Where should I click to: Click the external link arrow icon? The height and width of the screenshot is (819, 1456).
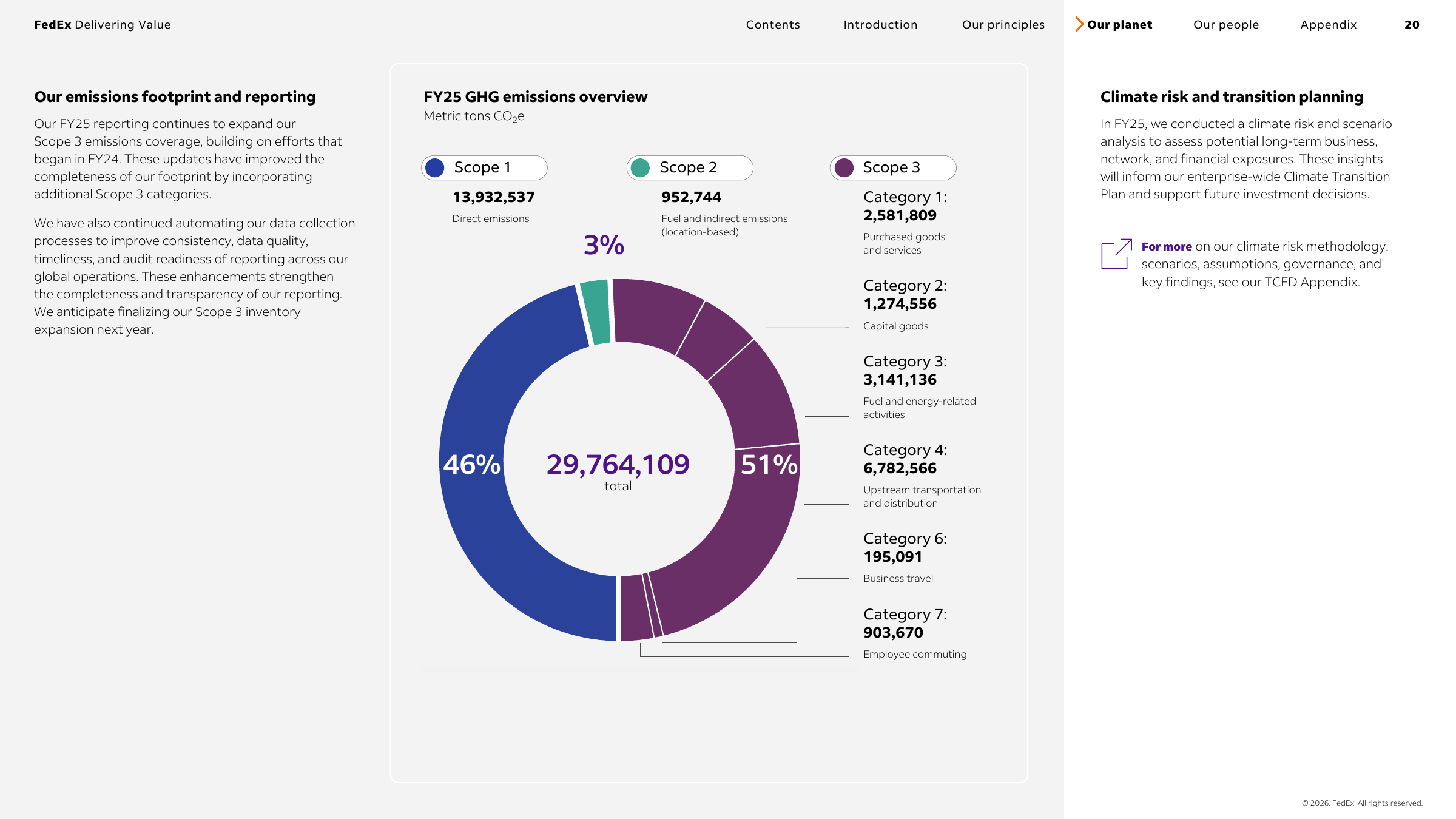point(1116,254)
